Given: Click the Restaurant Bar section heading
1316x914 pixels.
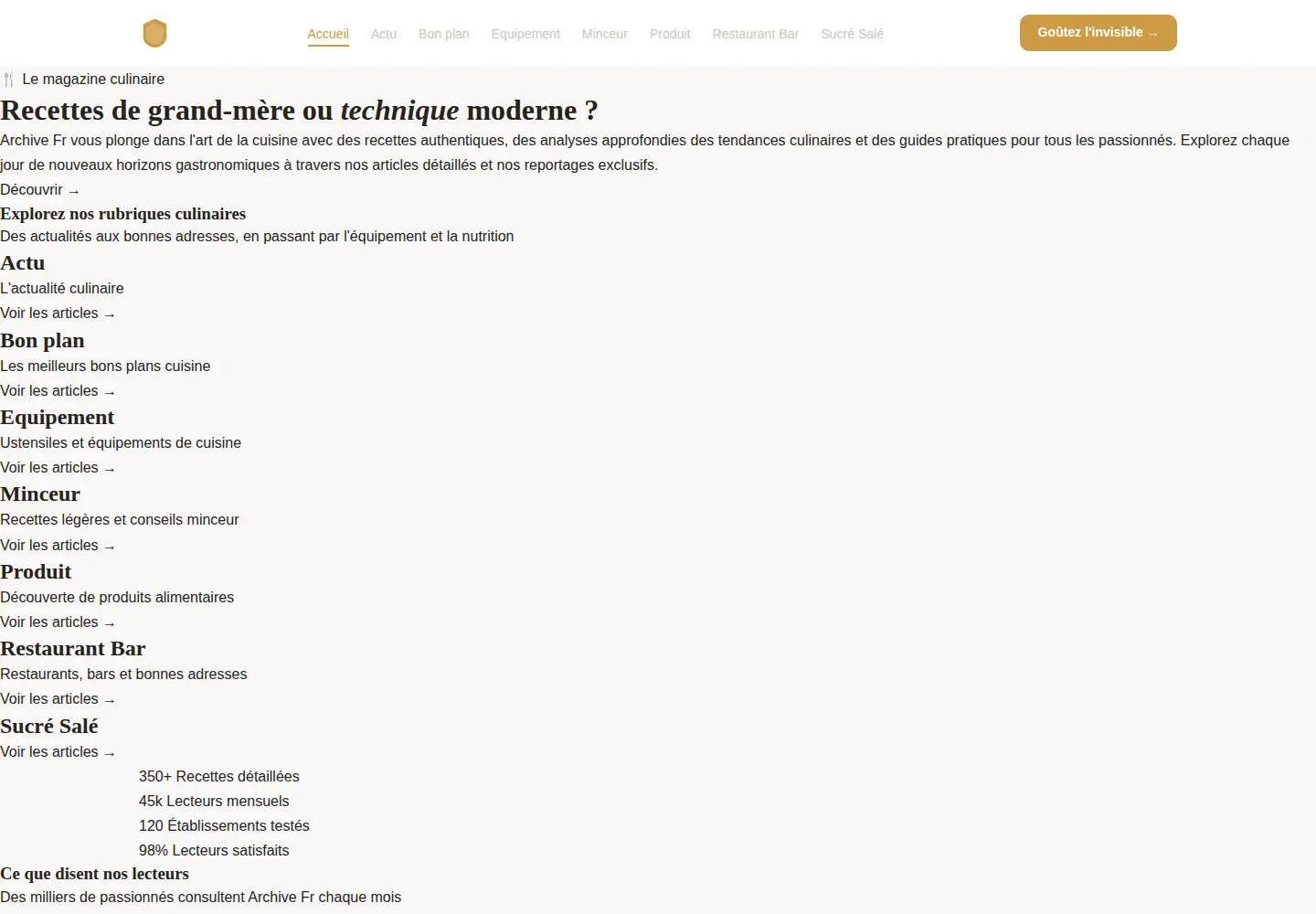Looking at the screenshot, I should coord(73,649).
